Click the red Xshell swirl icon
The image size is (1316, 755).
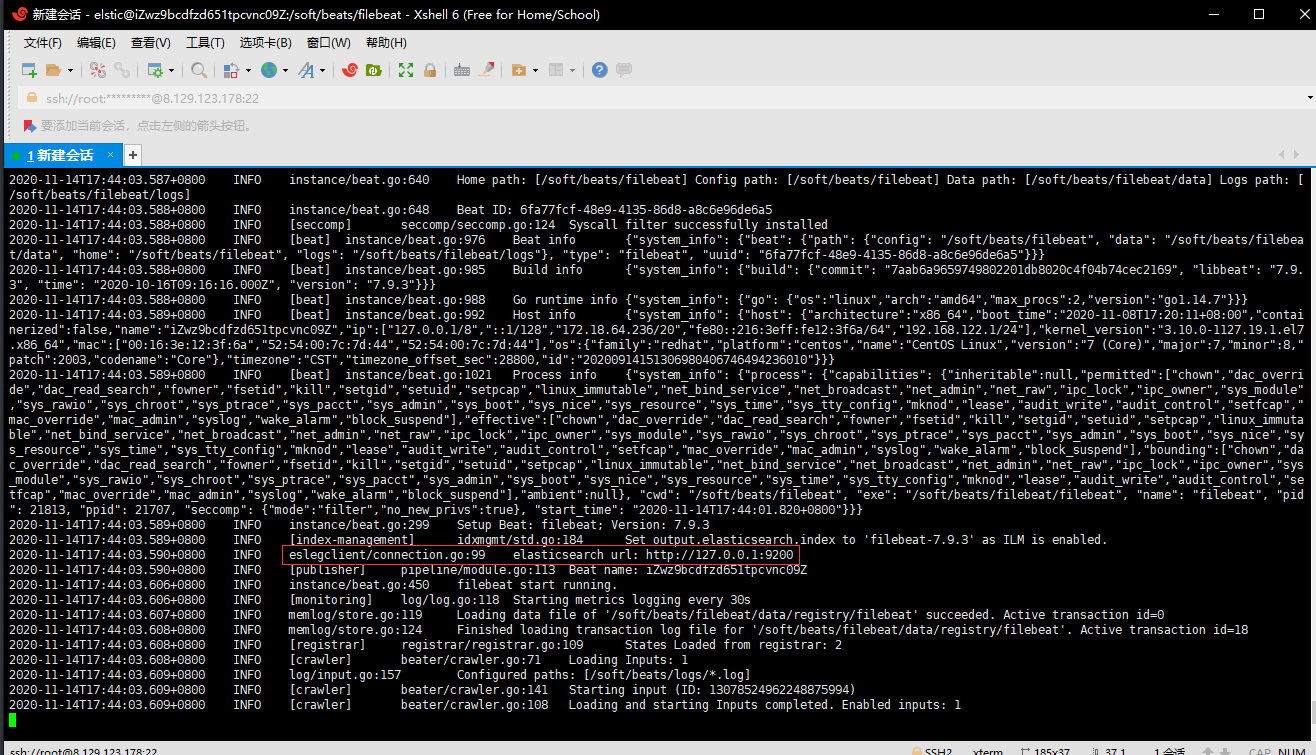point(350,70)
